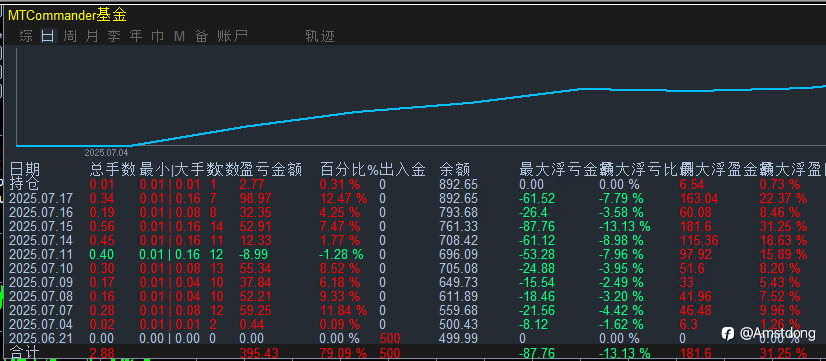Click the MTCommander基金 panel title
The height and width of the screenshot is (361, 826).
67,15
